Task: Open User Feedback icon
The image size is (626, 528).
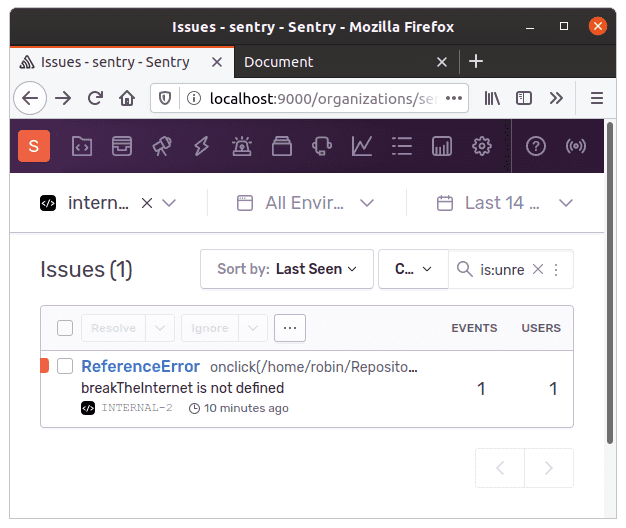Action: click(322, 146)
